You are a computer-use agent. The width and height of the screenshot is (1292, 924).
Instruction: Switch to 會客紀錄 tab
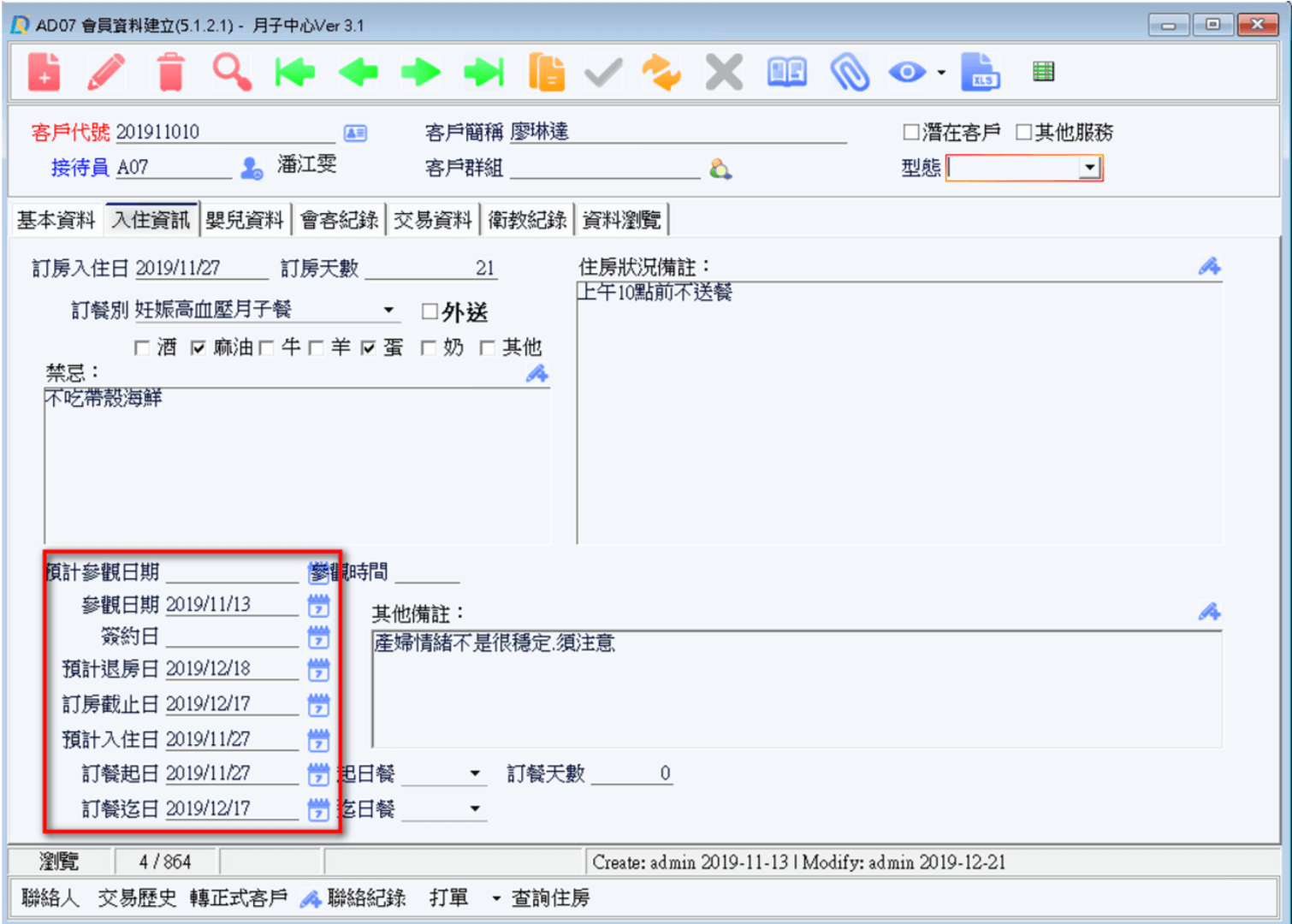pyautogui.click(x=339, y=220)
